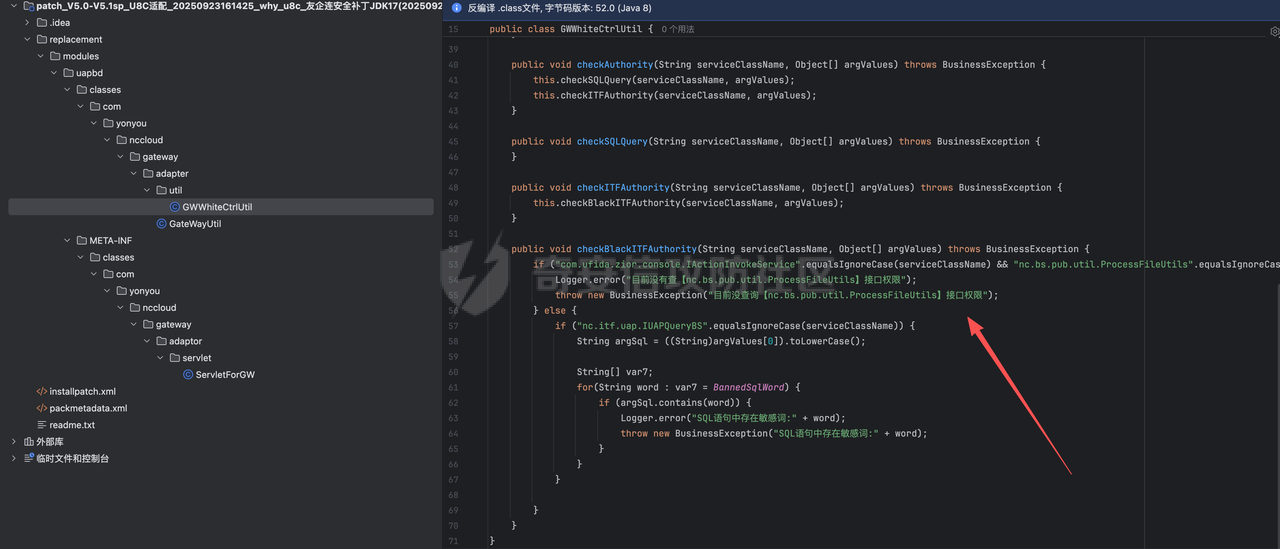Collapse the META-INF folder
This screenshot has height=549, width=1280.
click(x=67, y=241)
